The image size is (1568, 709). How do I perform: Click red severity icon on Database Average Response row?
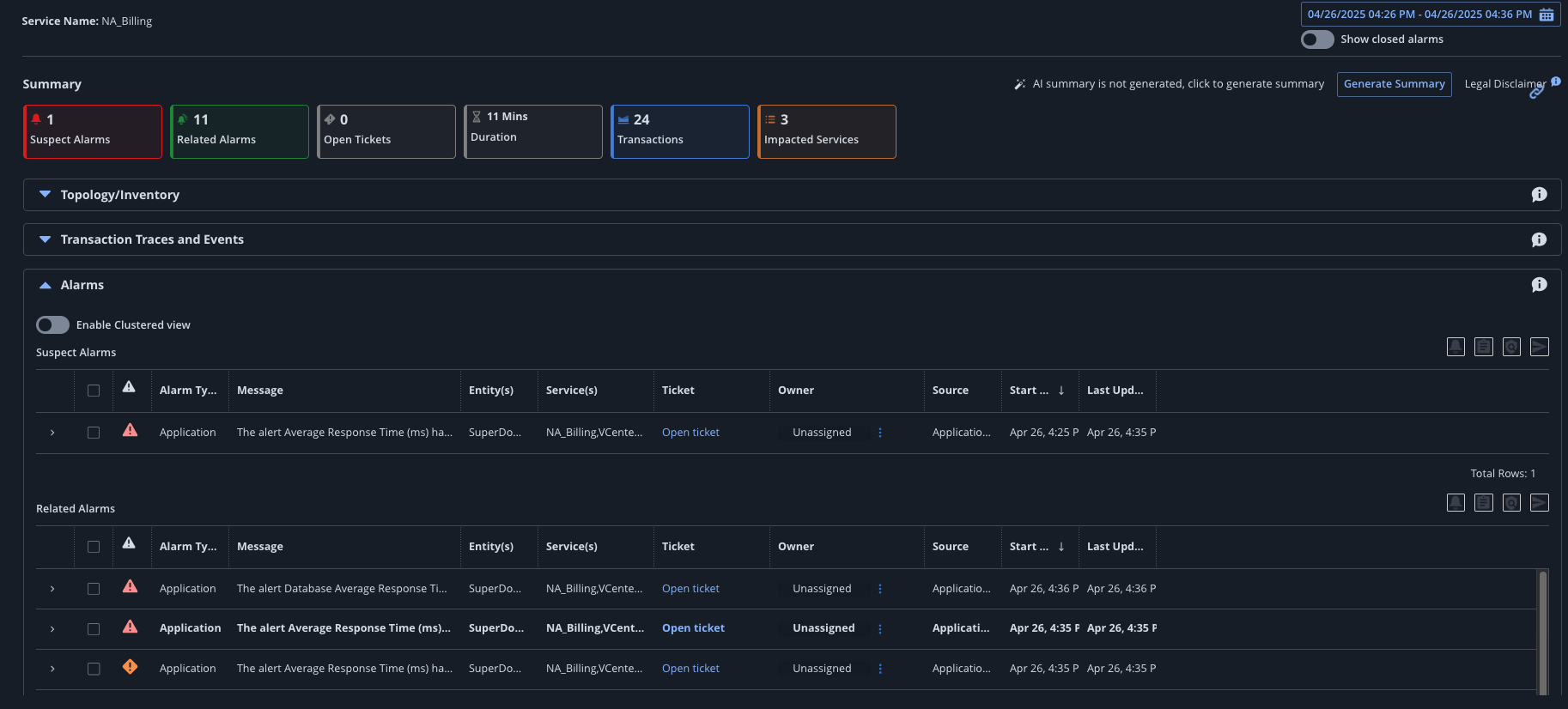[130, 586]
